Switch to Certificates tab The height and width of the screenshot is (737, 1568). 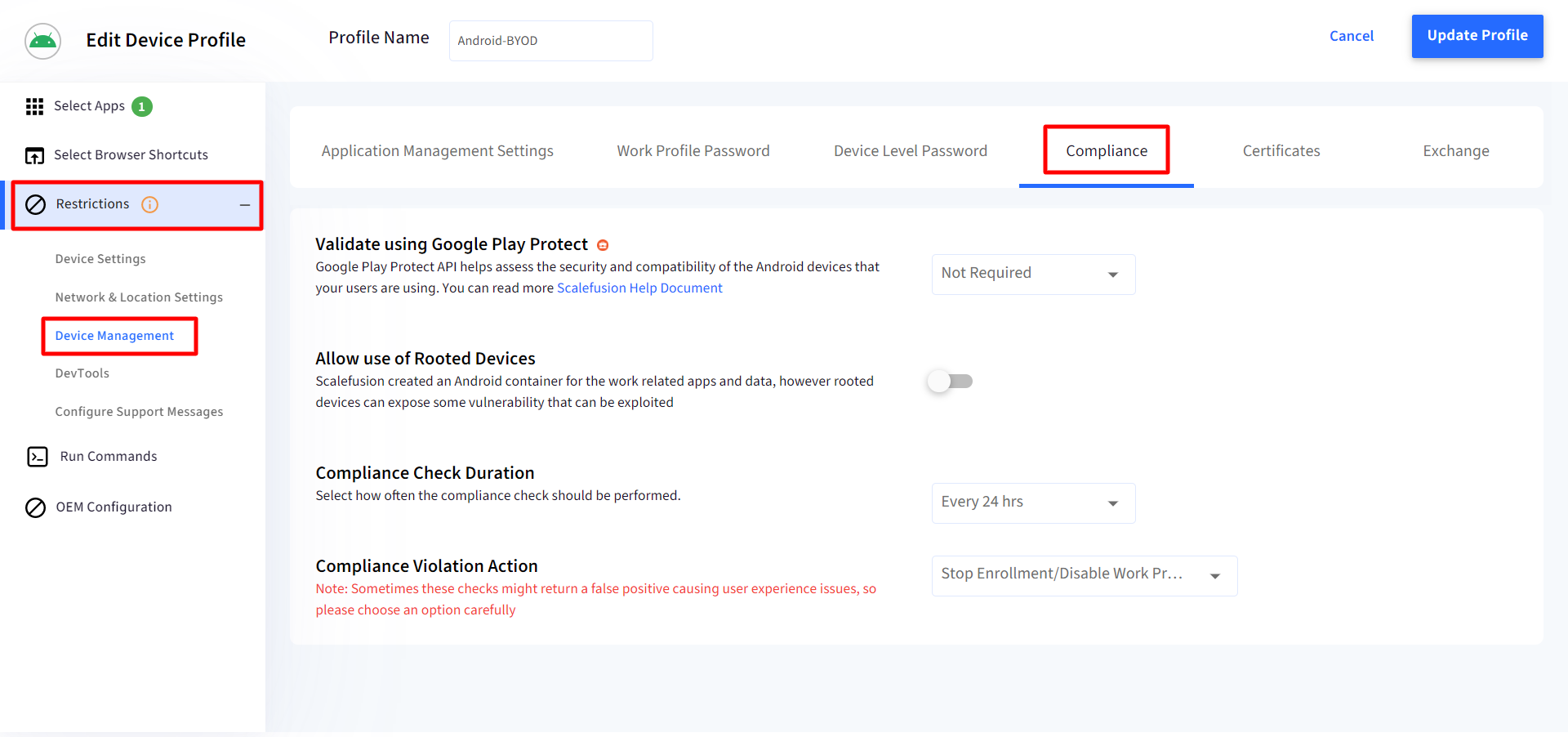(x=1281, y=151)
